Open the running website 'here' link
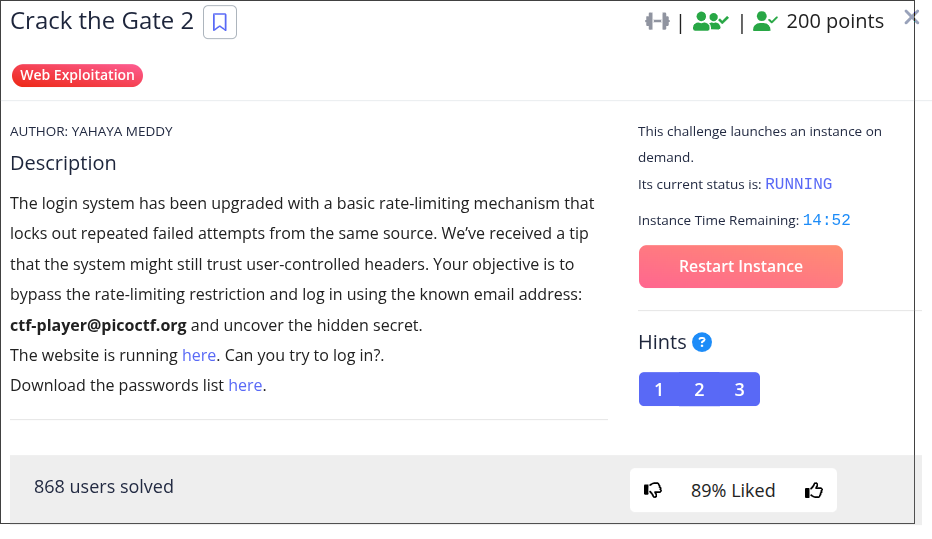 coord(199,355)
